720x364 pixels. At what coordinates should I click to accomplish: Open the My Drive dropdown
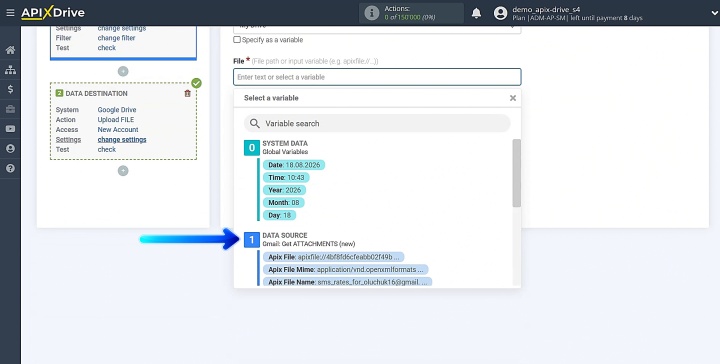pyautogui.click(x=377, y=28)
